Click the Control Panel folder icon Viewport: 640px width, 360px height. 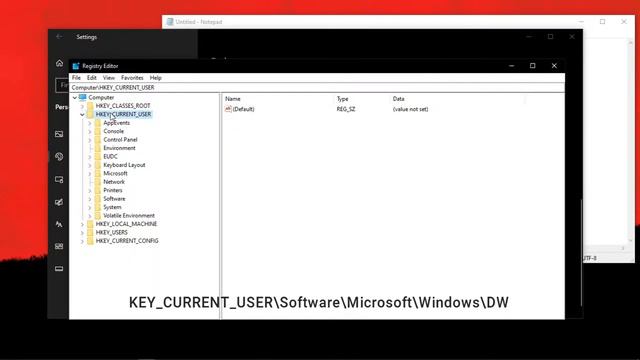point(98,140)
